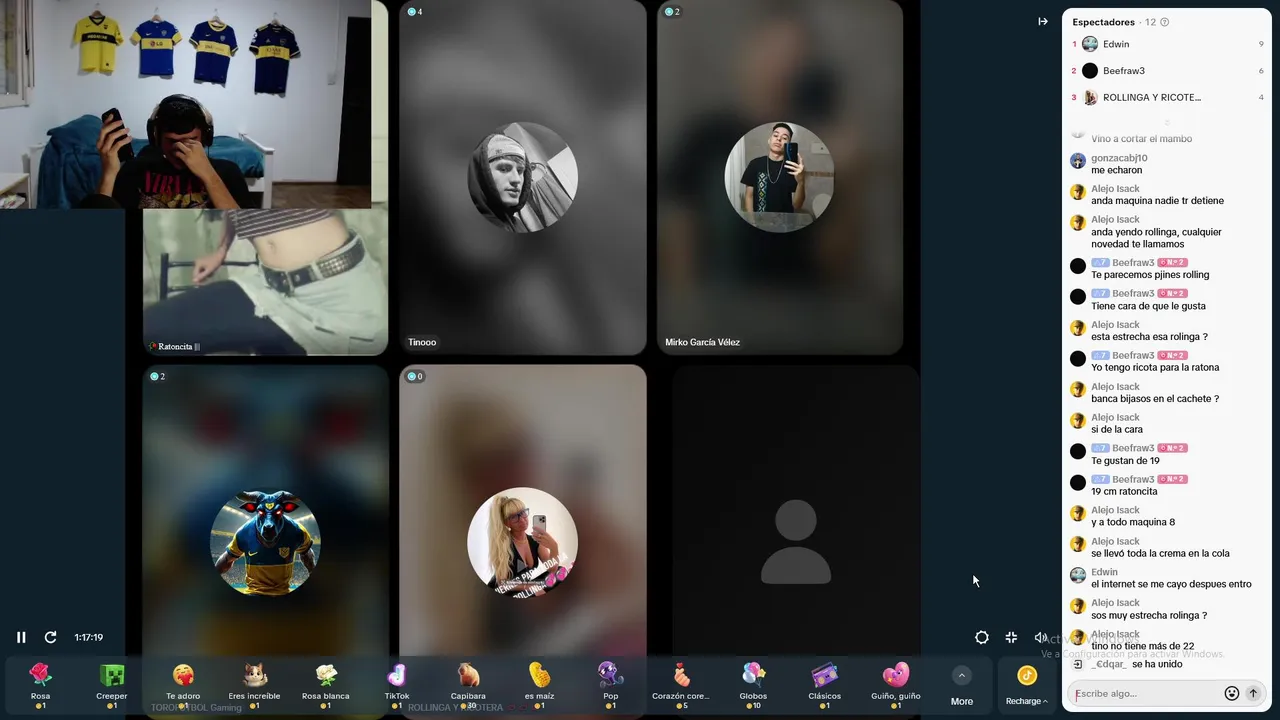Open viewer ROLLINGA Y RICOTE in ranking
This screenshot has width=1280, height=720.
click(x=1167, y=97)
